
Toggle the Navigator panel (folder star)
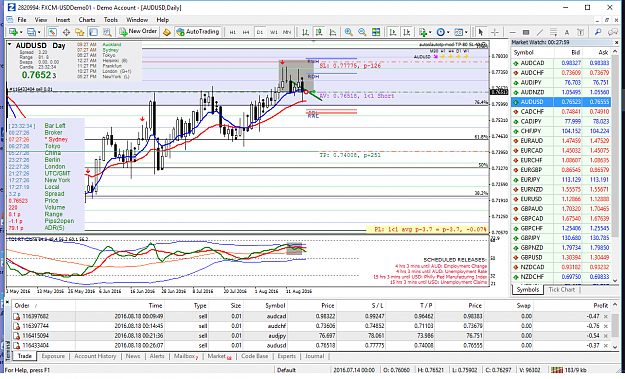[79, 32]
